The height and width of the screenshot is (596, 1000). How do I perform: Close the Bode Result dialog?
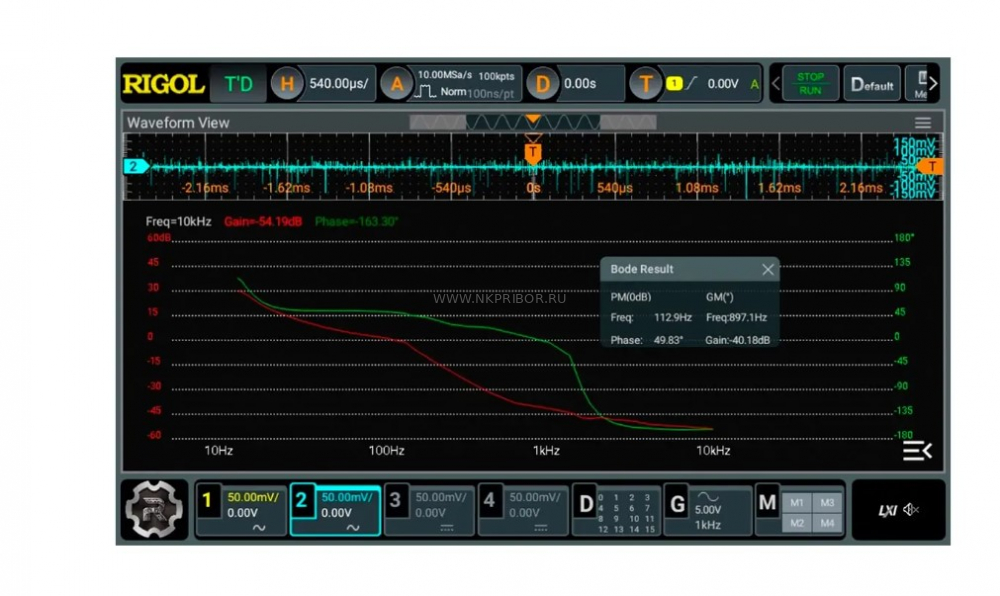pyautogui.click(x=767, y=270)
